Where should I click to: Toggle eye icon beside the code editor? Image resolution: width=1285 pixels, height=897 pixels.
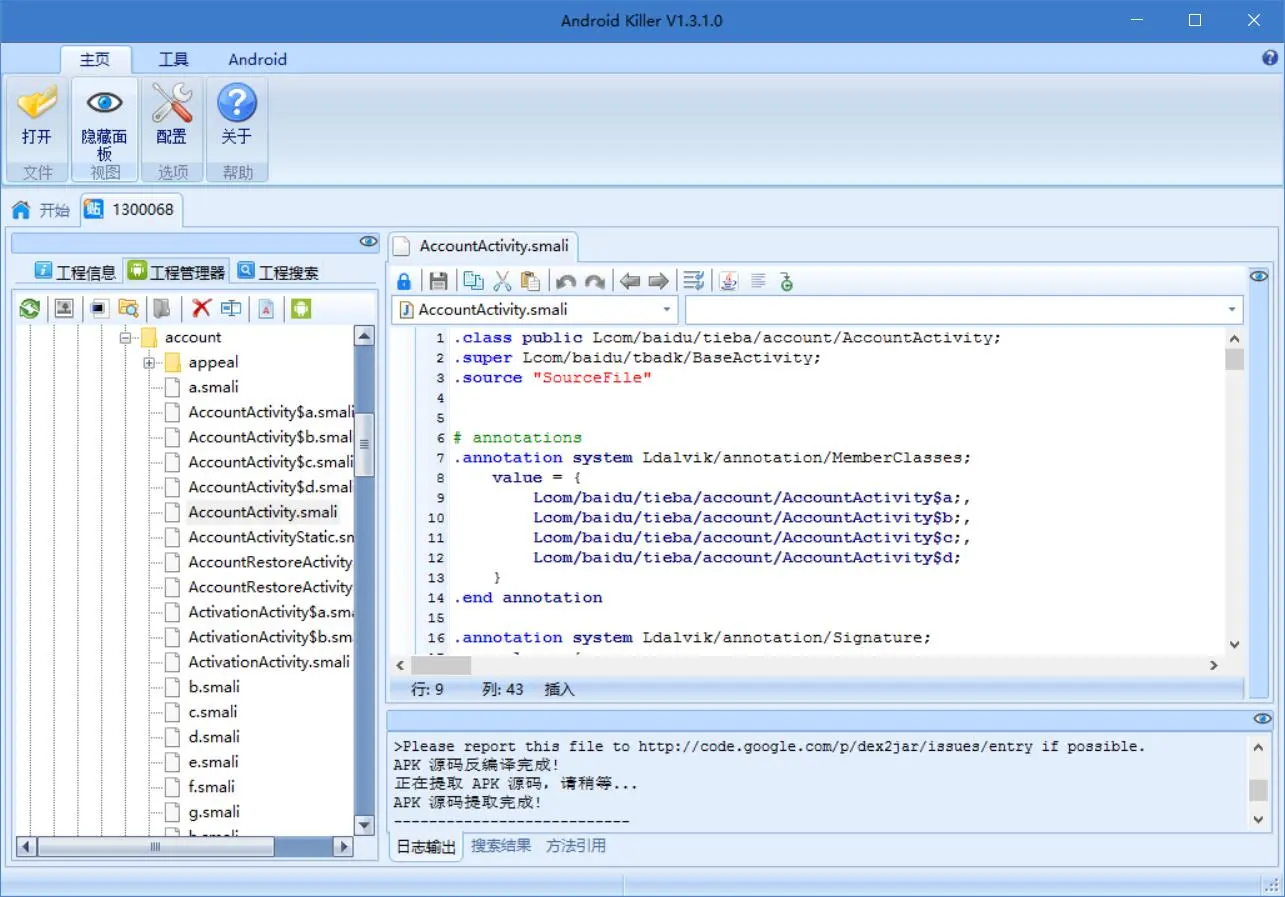click(x=1260, y=276)
